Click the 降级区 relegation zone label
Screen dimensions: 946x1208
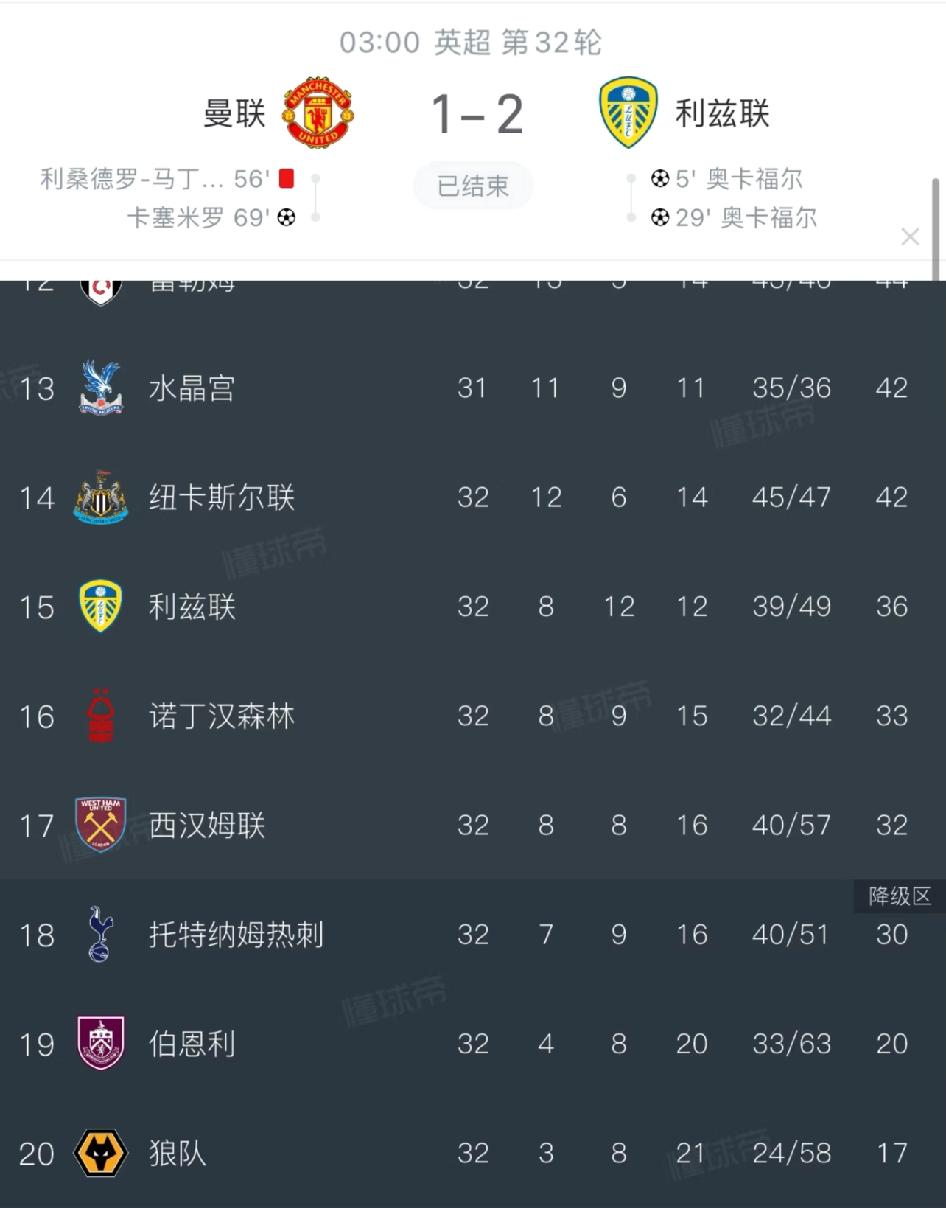point(899,897)
